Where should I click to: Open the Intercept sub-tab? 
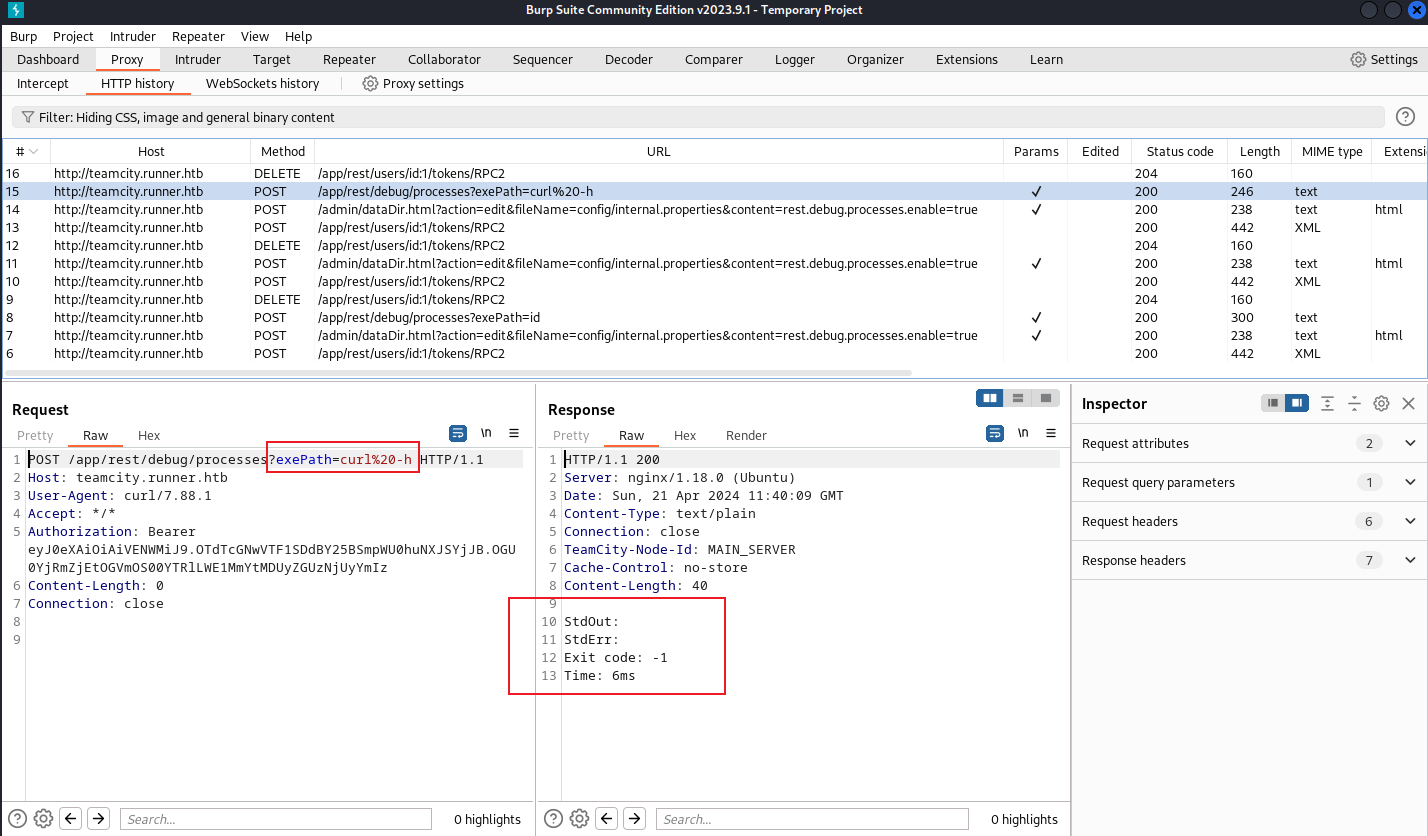click(x=43, y=83)
